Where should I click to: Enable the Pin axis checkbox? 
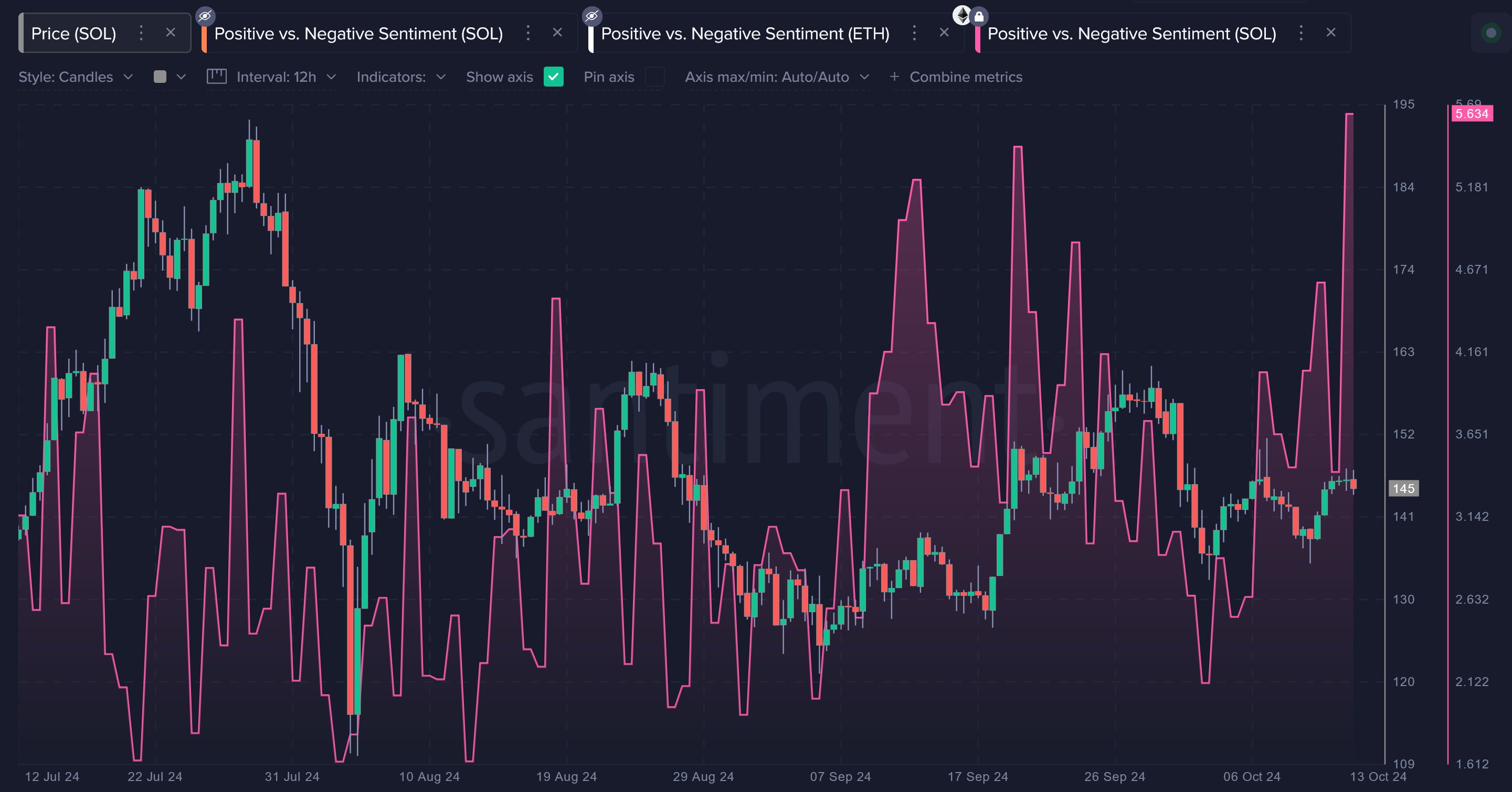(654, 77)
